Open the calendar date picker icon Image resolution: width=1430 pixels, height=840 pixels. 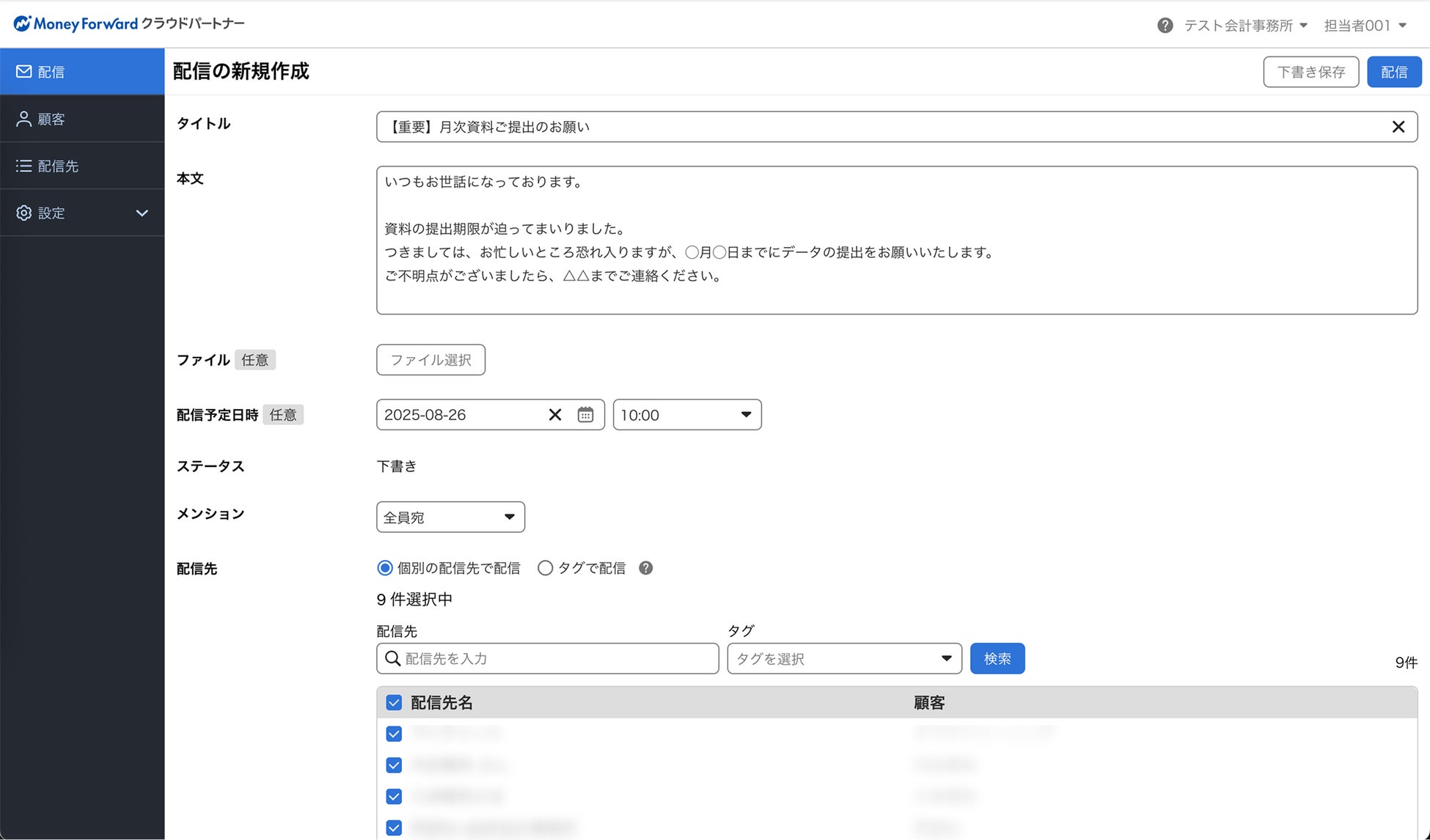click(x=585, y=415)
